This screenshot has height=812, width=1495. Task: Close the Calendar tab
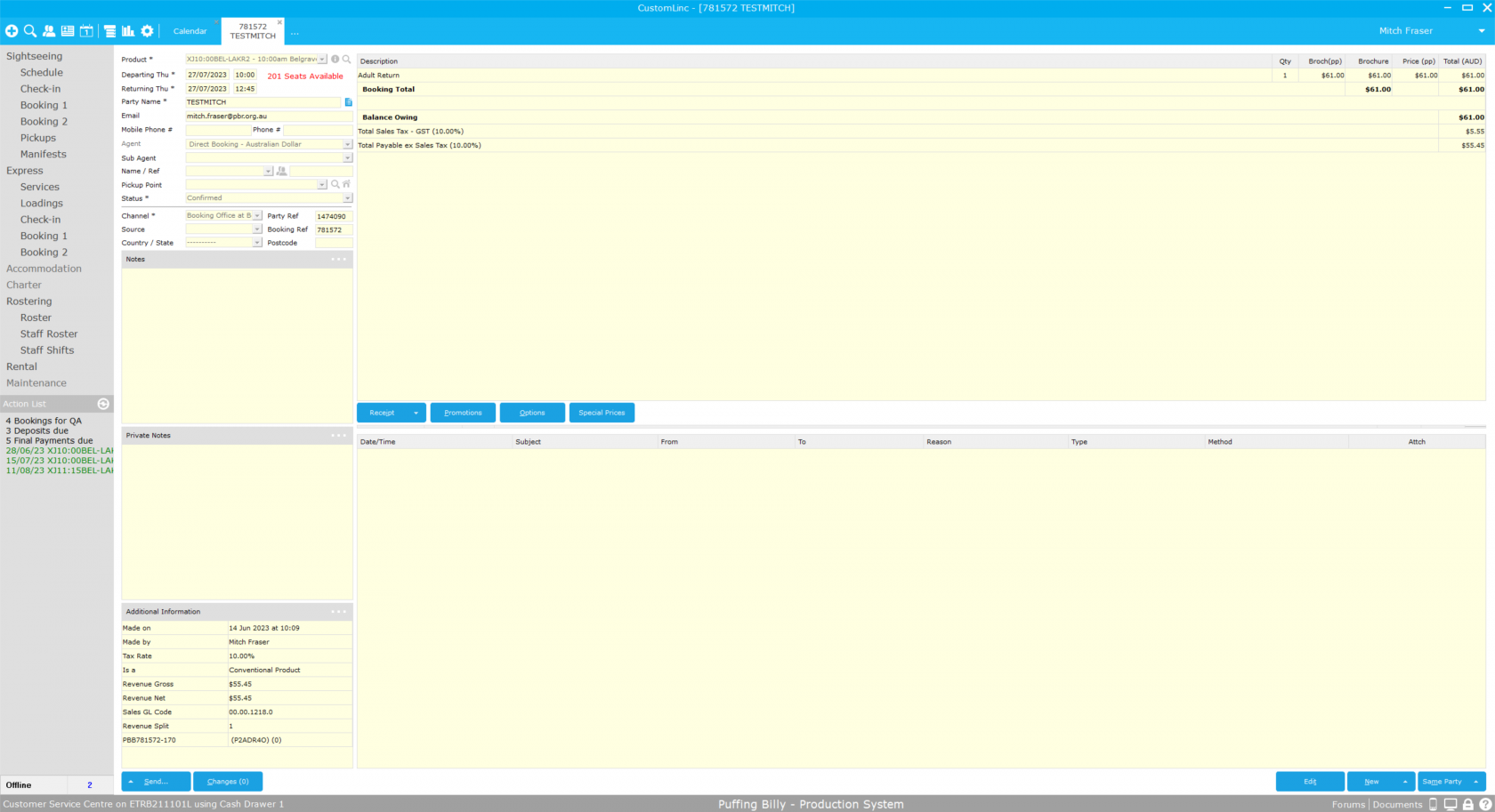pyautogui.click(x=215, y=22)
